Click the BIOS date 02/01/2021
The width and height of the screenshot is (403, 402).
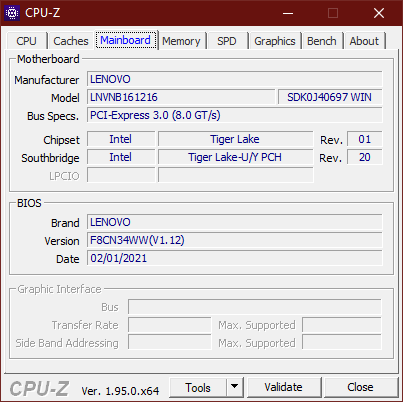click(x=235, y=258)
